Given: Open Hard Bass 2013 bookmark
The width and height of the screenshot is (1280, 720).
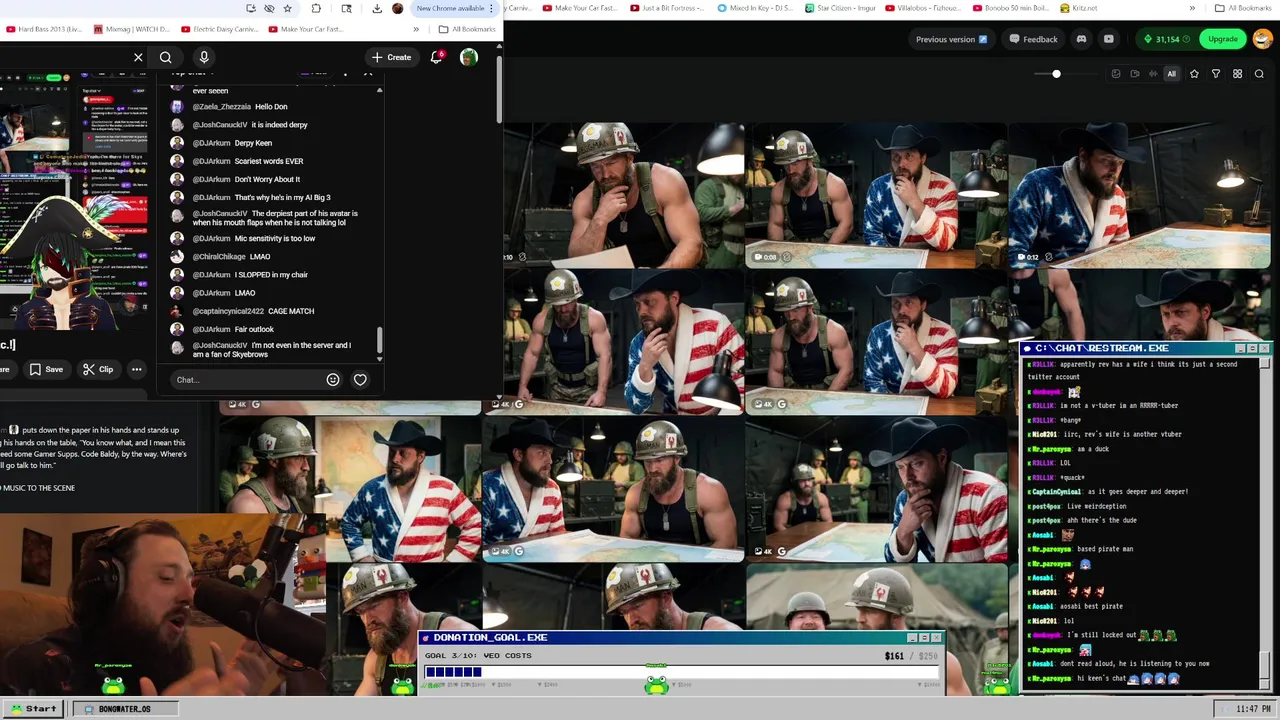Looking at the screenshot, I should click(x=44, y=29).
